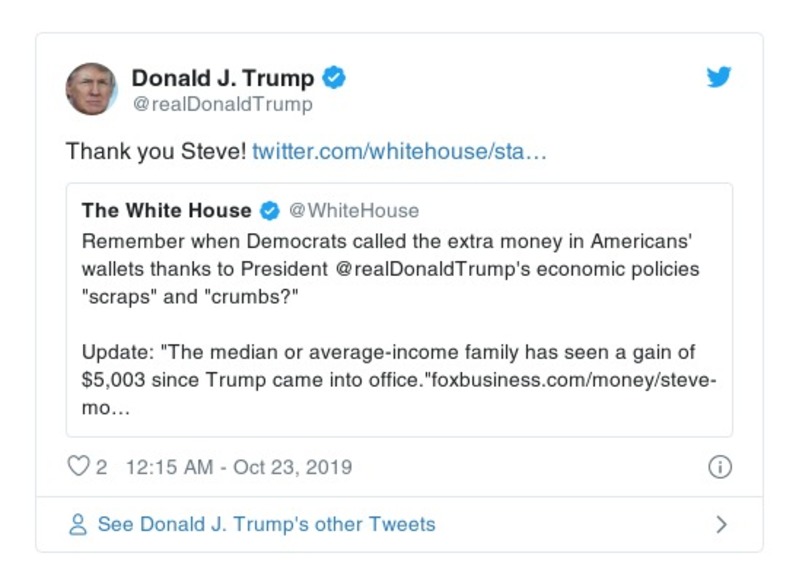Open the twitter.com/whitehouse/sta… link
Viewport: 799px width, 585px height.
click(399, 152)
